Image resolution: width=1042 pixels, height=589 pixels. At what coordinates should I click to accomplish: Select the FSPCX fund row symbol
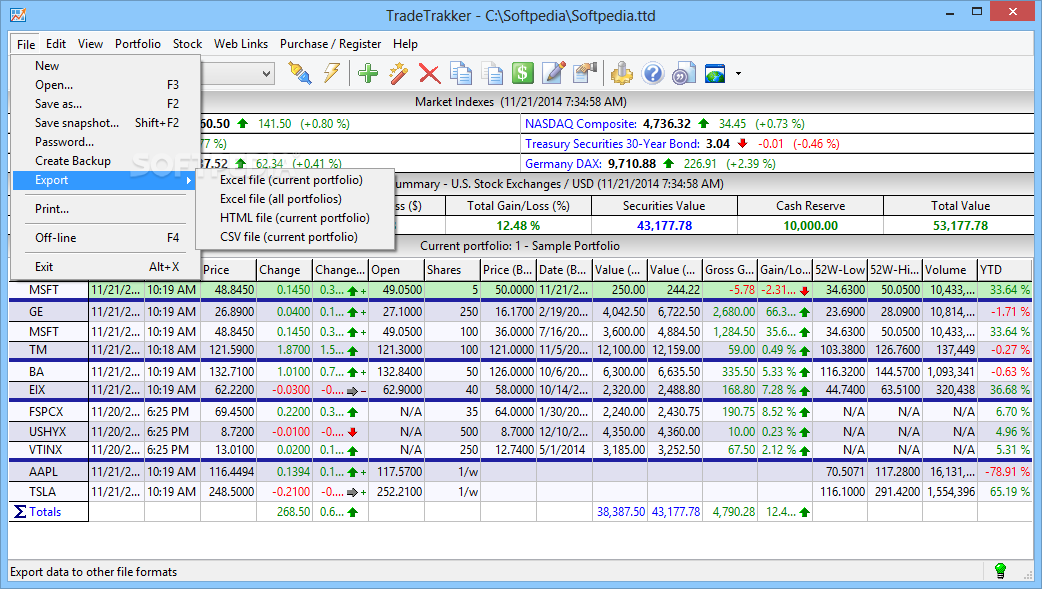47,412
